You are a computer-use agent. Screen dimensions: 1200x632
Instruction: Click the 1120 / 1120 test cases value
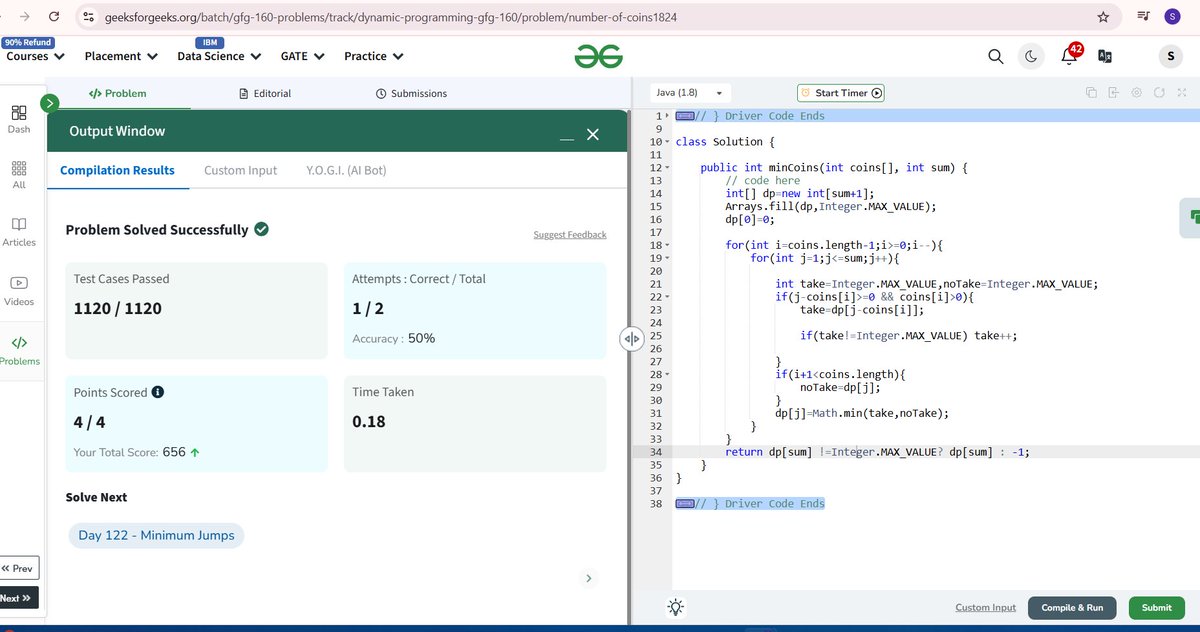point(117,309)
